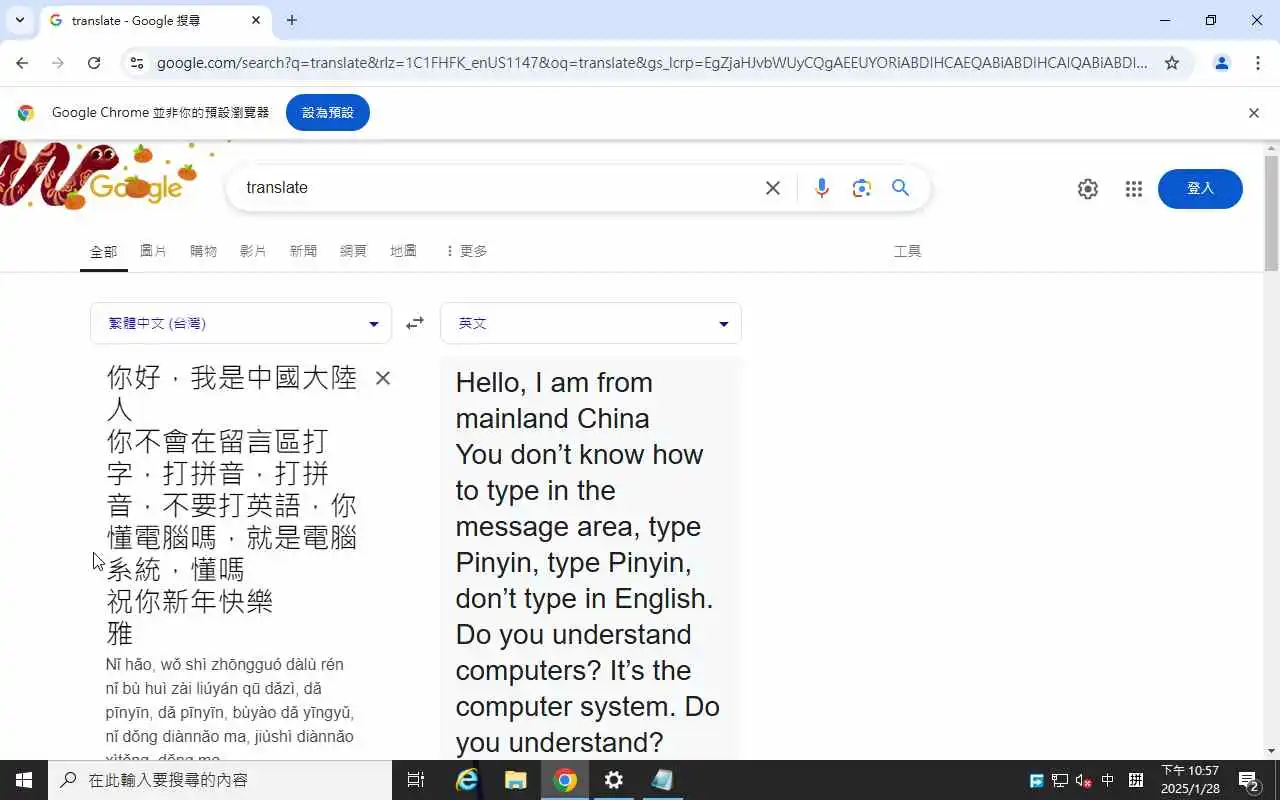Click the Chrome address bar URL
Screen dimensions: 1280x800
point(652,63)
